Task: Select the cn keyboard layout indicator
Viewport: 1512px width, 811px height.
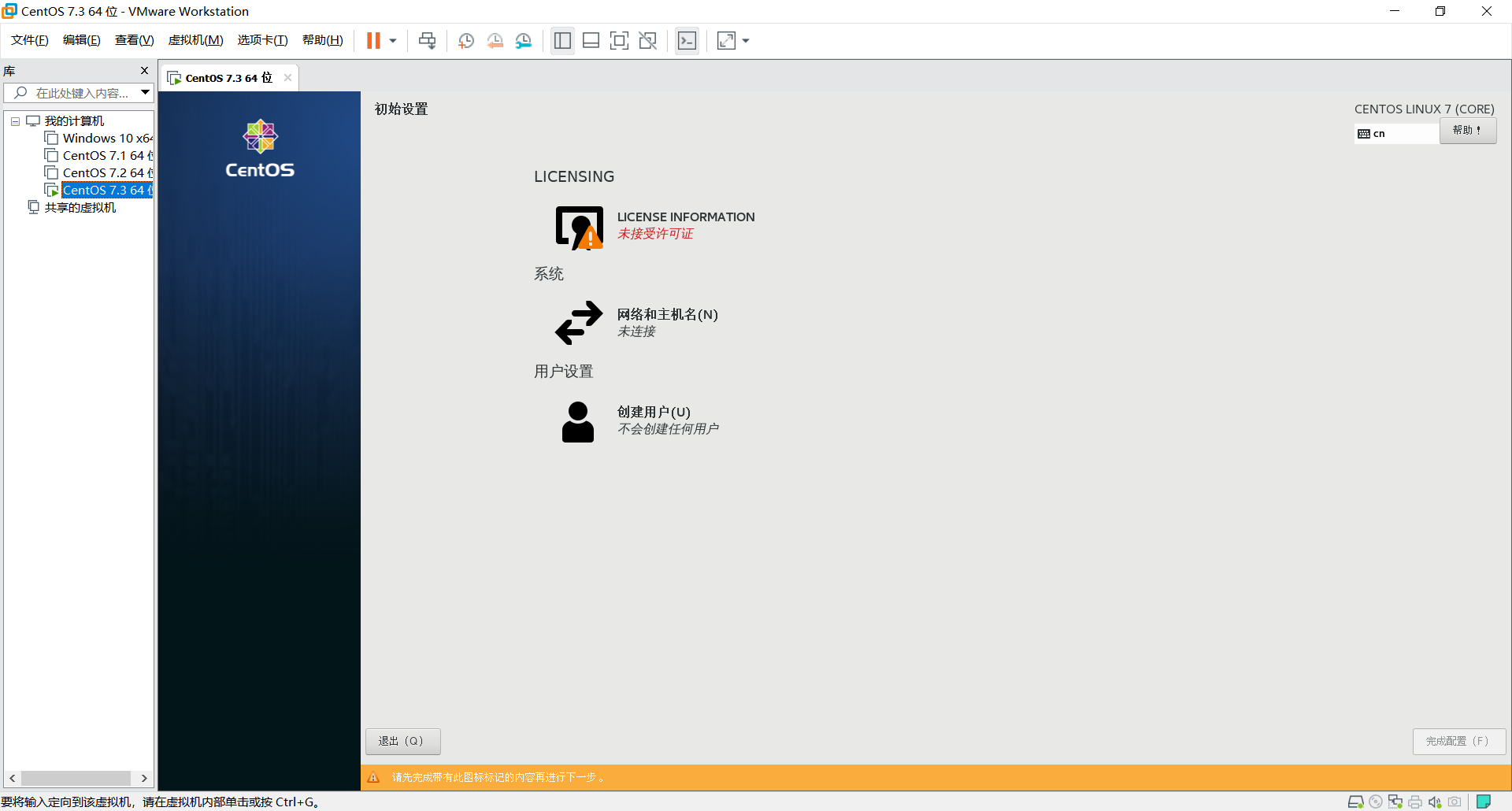Action: 1396,134
